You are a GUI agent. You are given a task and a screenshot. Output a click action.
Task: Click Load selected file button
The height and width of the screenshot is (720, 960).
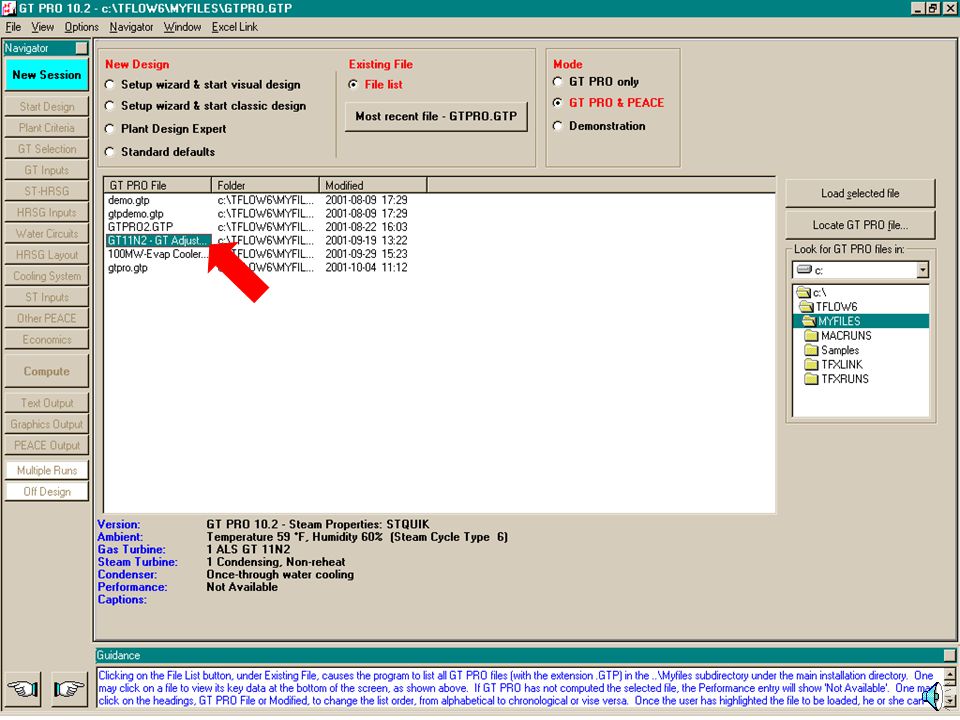(860, 193)
